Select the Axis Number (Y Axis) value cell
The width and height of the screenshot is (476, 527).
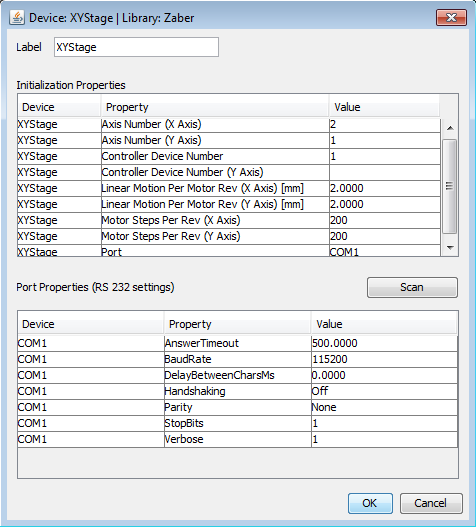pyautogui.click(x=385, y=140)
